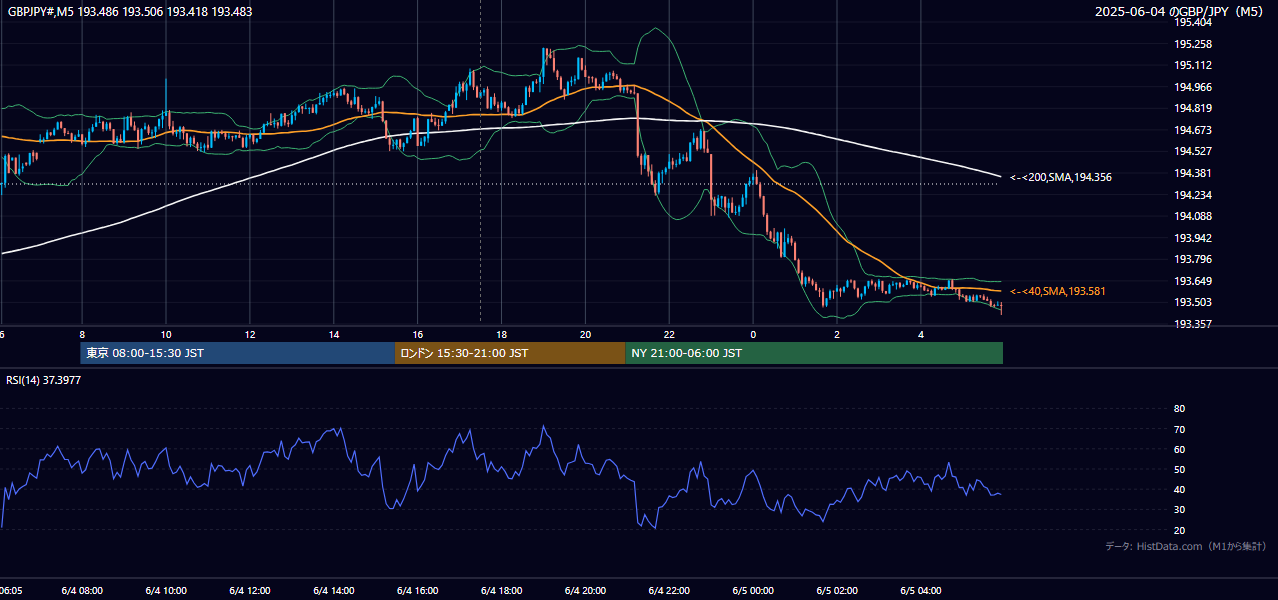Select the ロンドン 15:30-21:00 JST session bar
The image size is (1278, 600).
(510, 353)
